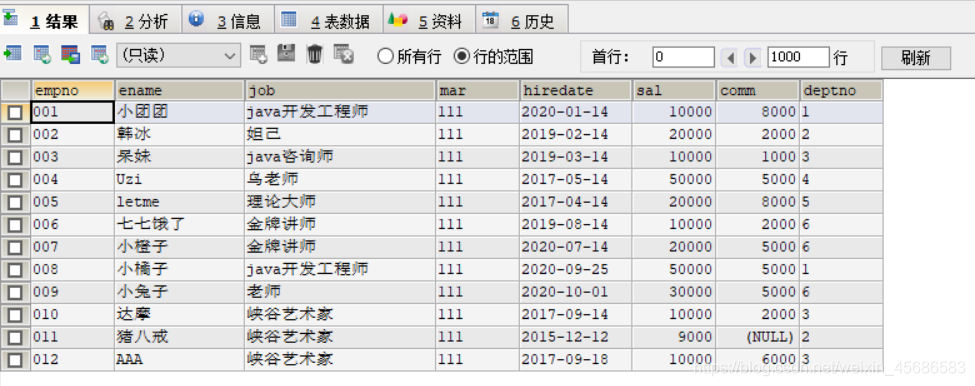The image size is (975, 386).
Task: Click the previous page left arrow
Action: click(731, 58)
